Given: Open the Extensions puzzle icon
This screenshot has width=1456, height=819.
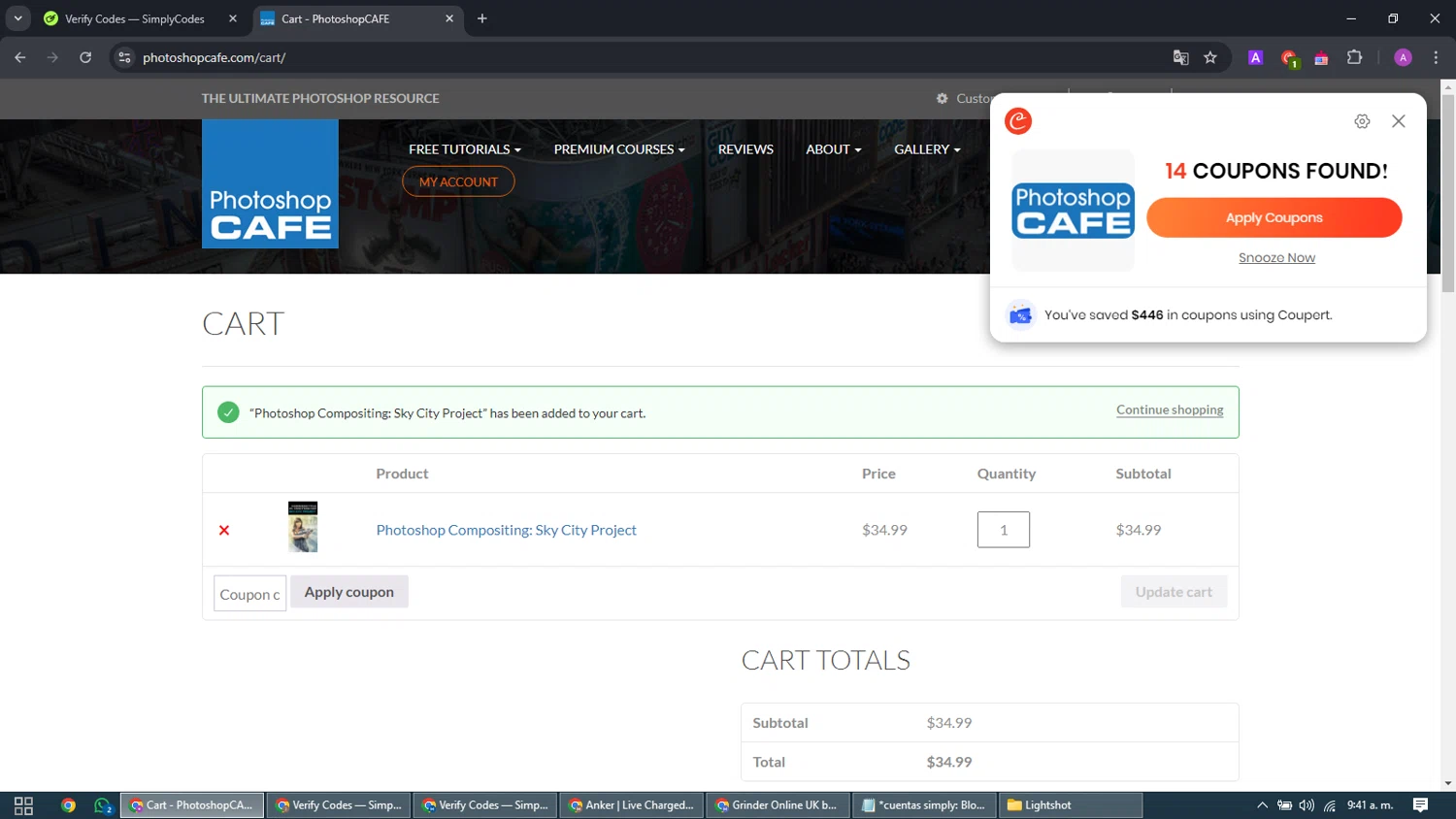Looking at the screenshot, I should tap(1354, 57).
